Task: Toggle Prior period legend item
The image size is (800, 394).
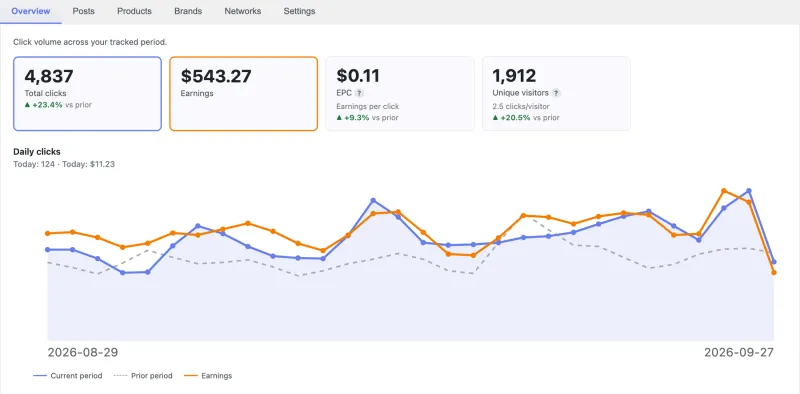Action: click(142, 376)
